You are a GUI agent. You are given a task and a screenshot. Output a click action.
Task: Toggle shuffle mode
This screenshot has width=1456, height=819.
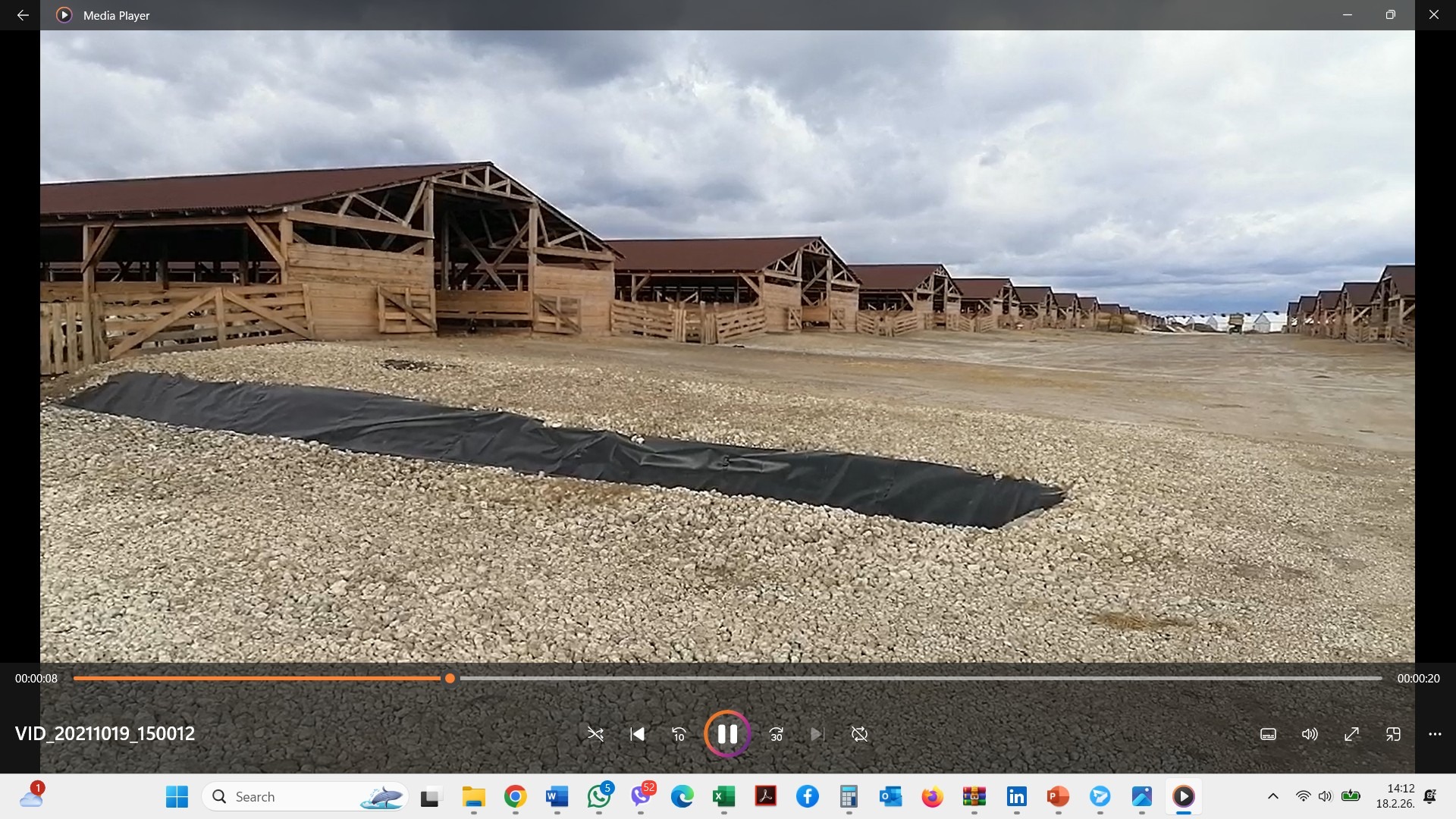(595, 734)
